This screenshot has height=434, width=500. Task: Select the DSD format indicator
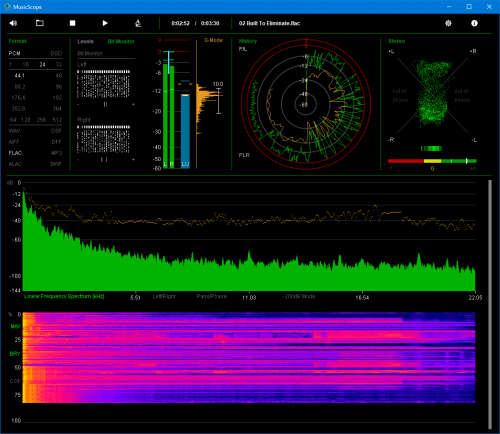tap(56, 53)
